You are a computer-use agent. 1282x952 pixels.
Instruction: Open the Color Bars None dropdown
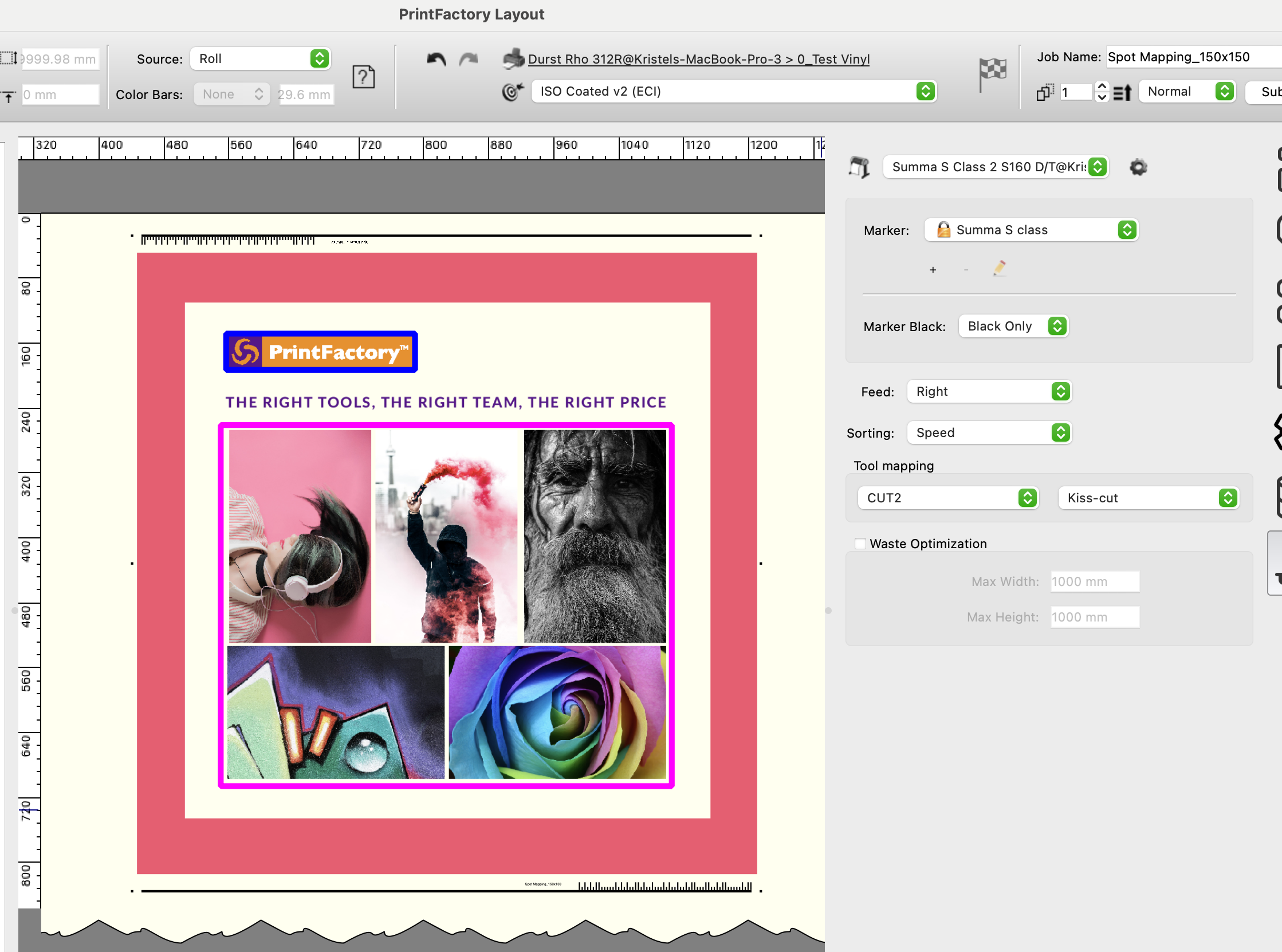pyautogui.click(x=231, y=95)
